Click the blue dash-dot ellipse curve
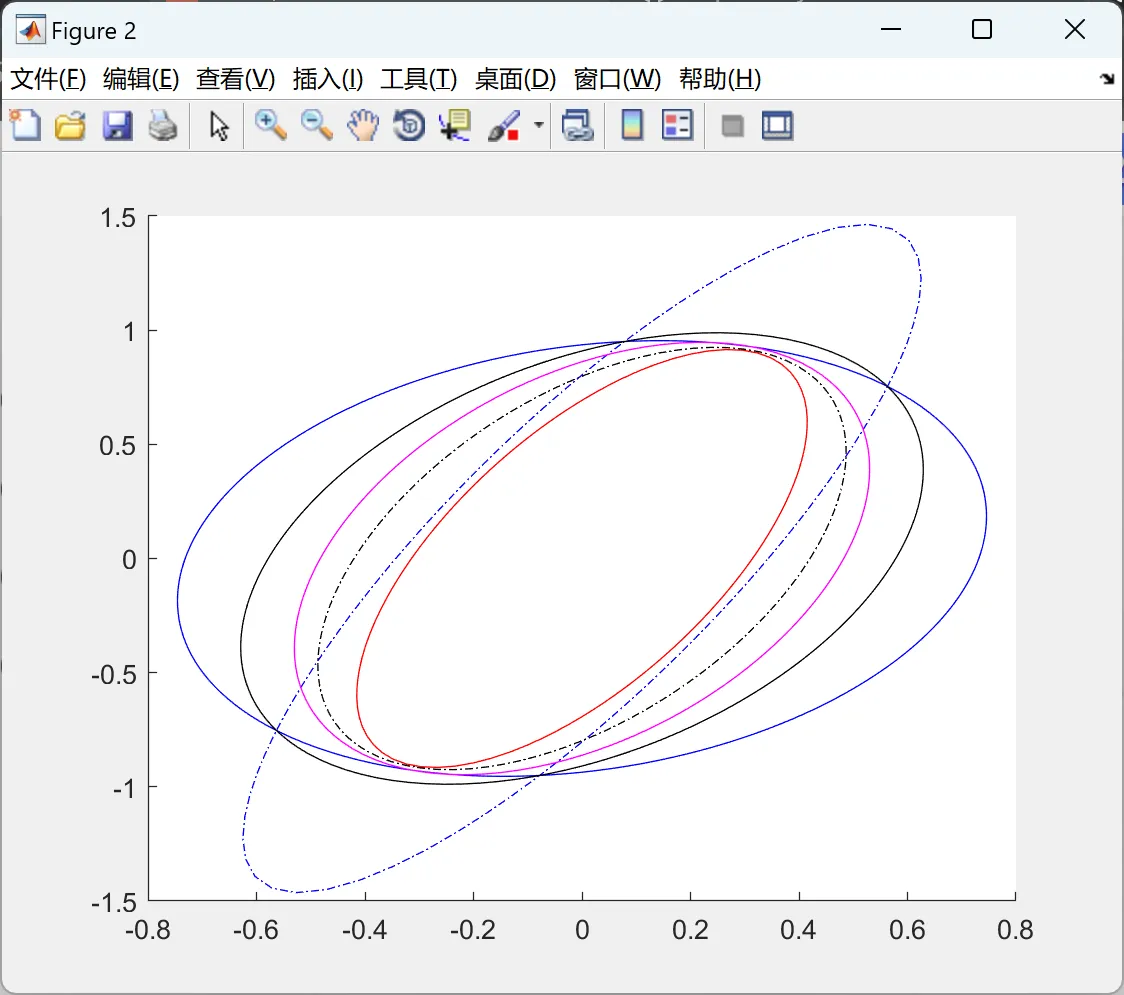1124x995 pixels. 920,280
